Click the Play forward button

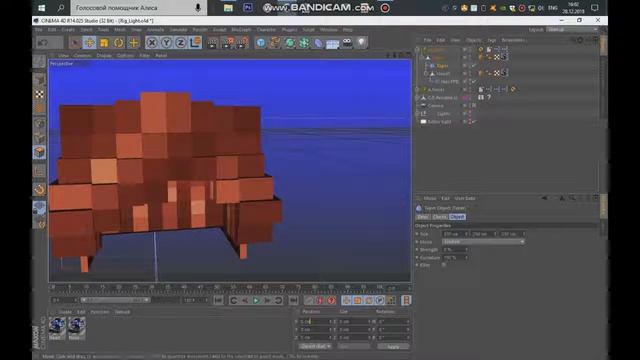click(x=256, y=300)
